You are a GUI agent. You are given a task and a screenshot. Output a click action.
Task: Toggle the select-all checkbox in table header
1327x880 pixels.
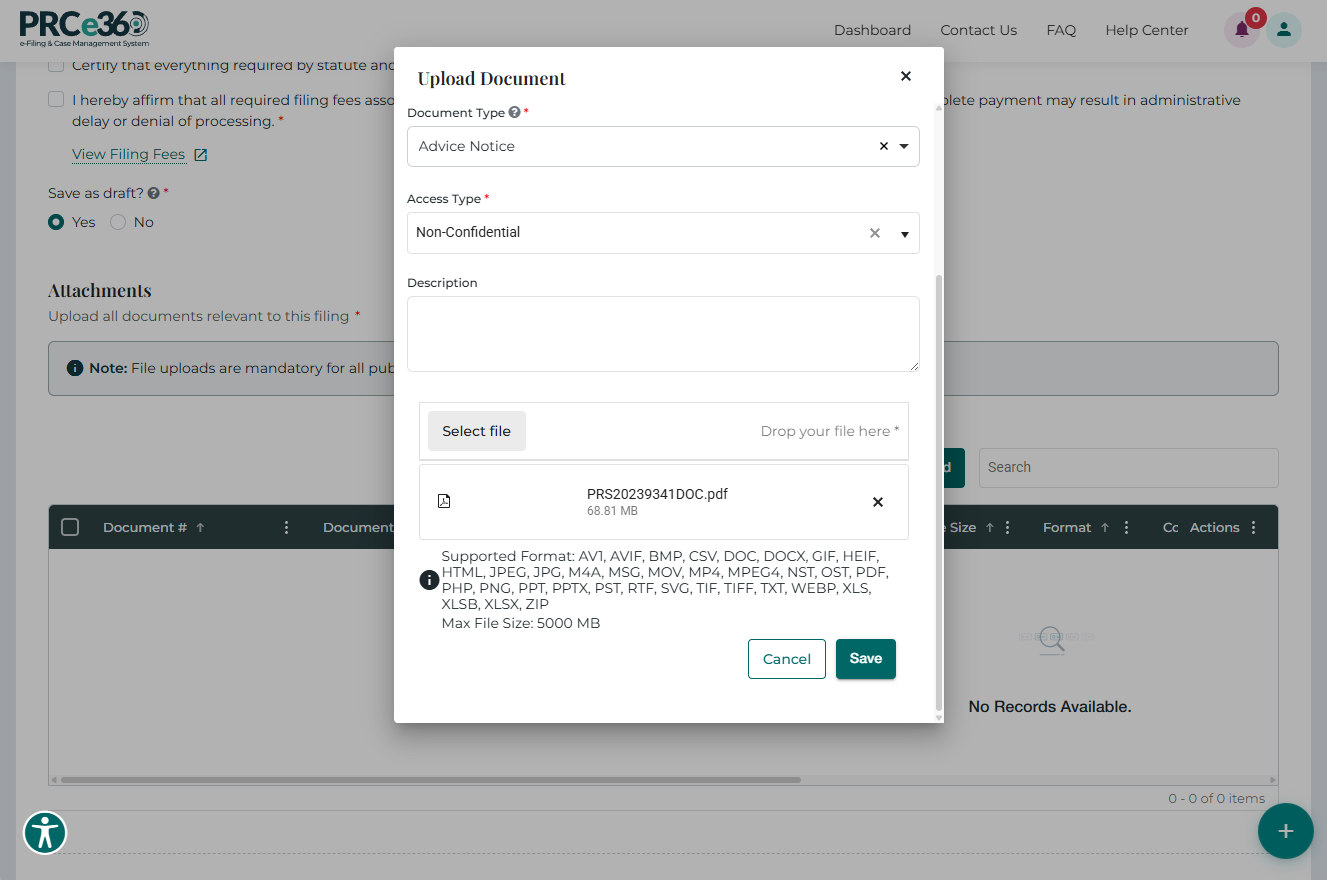[x=70, y=527]
